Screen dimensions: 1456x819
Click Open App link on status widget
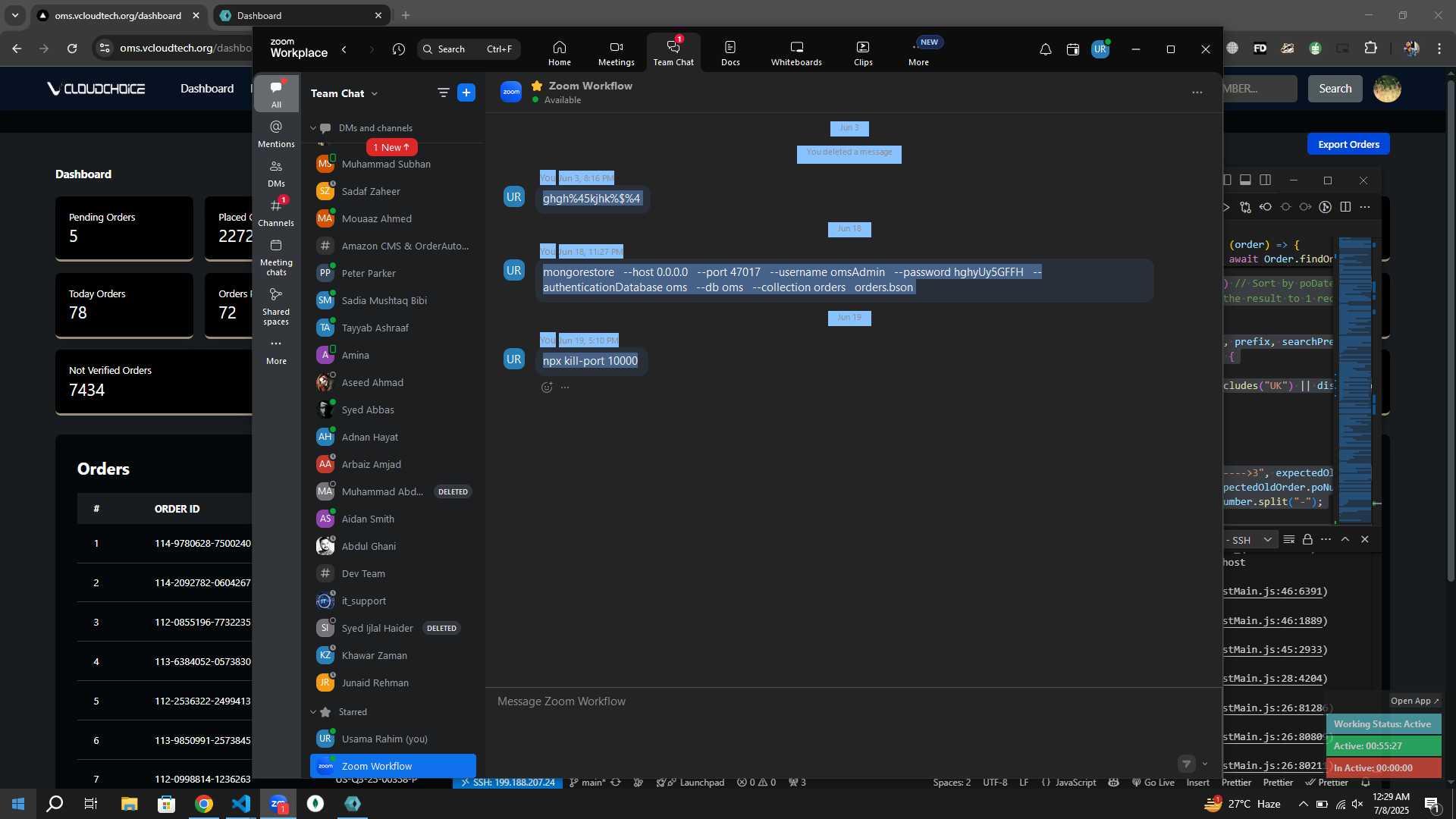[x=1414, y=701]
